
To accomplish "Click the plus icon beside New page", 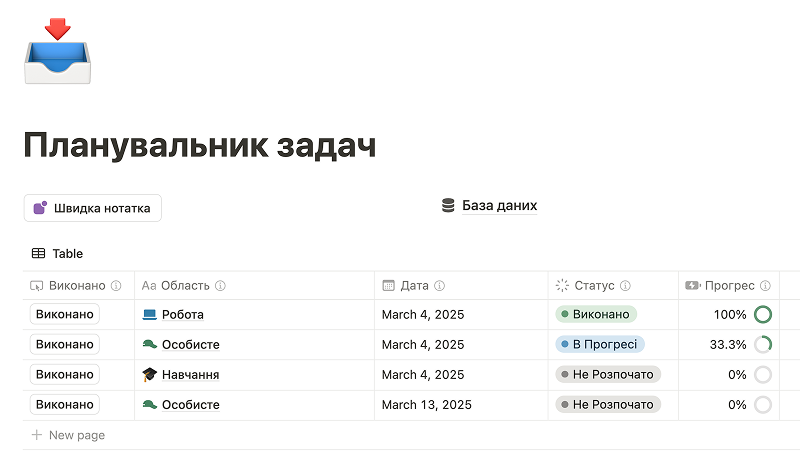I will 37,435.
